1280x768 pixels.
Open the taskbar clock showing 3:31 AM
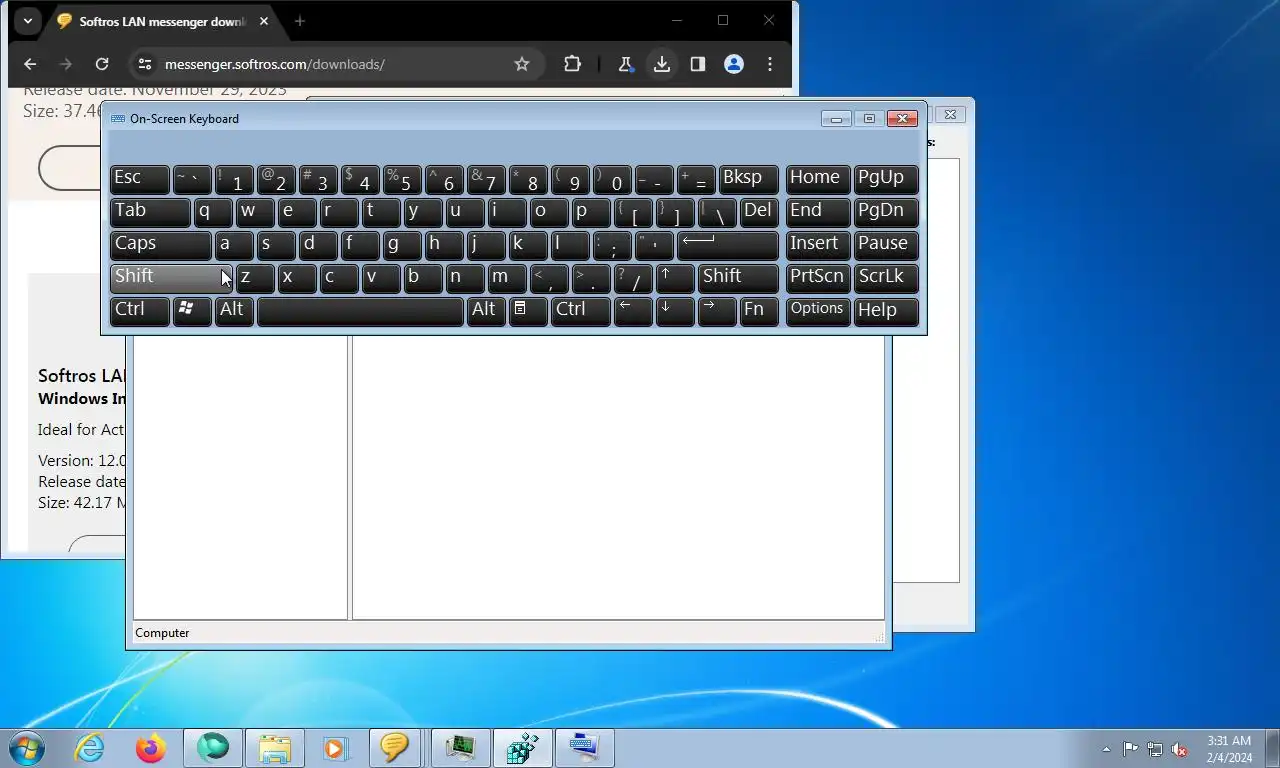(1229, 749)
